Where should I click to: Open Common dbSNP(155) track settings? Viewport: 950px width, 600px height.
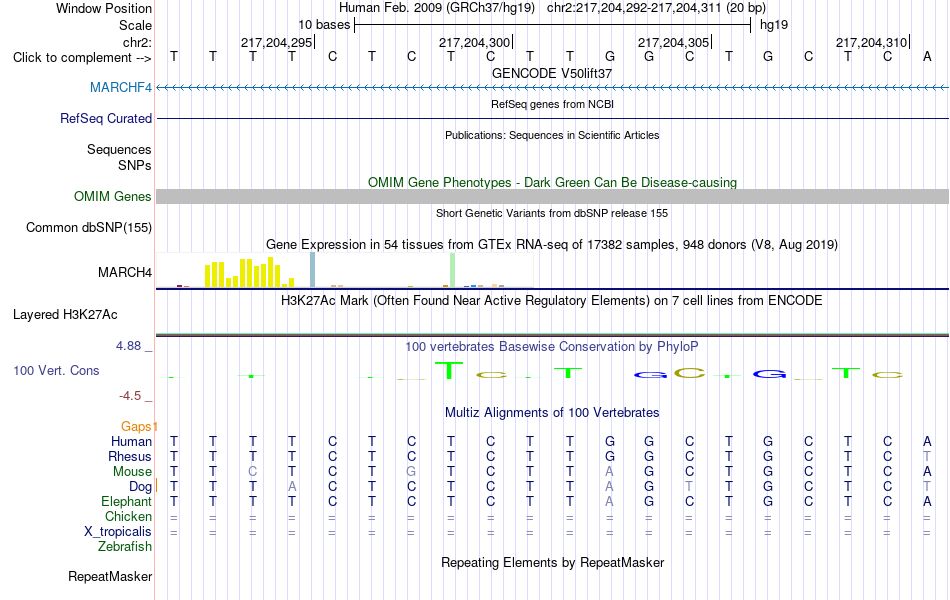tap(88, 227)
